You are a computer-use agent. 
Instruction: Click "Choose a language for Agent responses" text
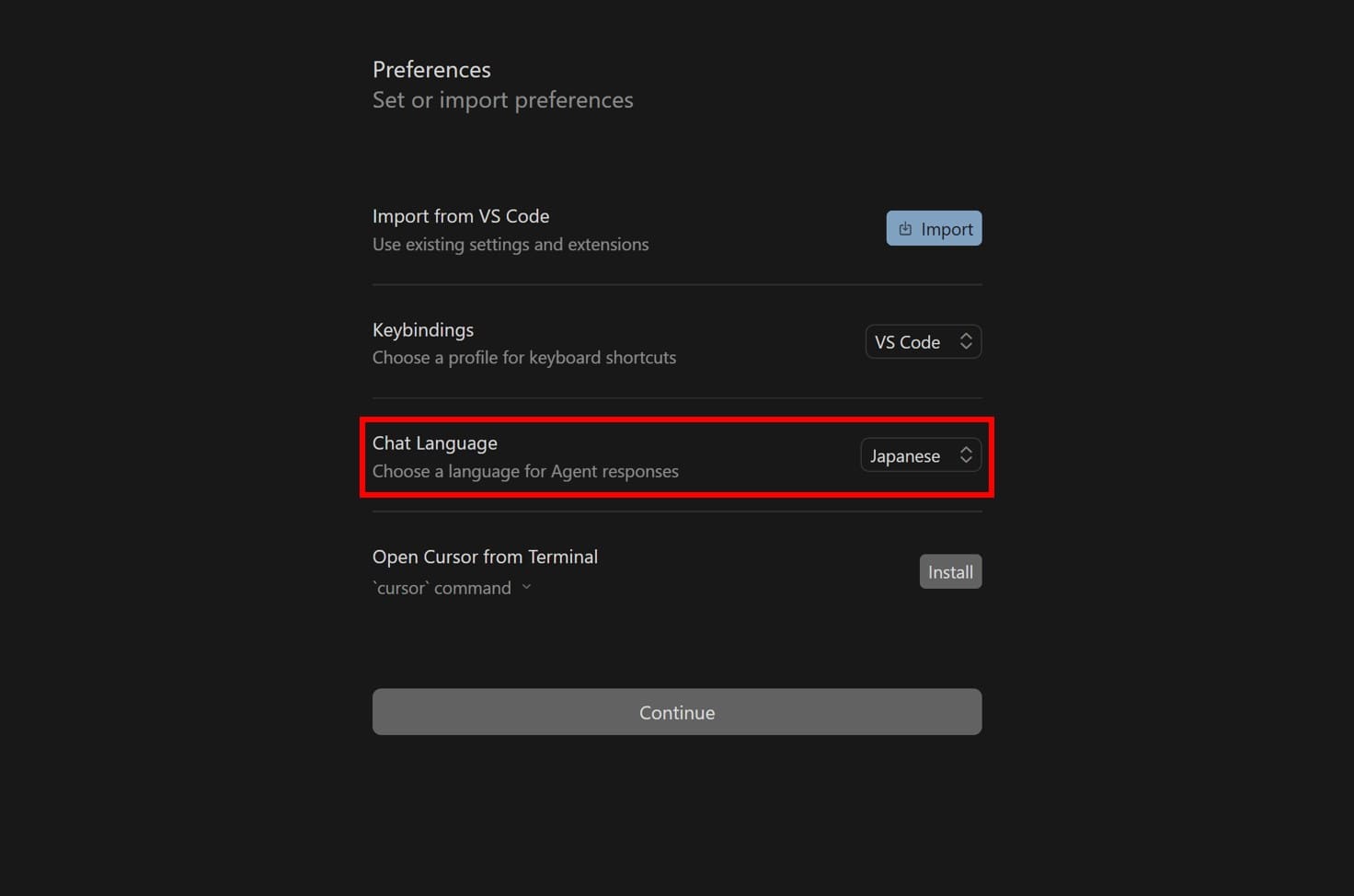click(525, 472)
